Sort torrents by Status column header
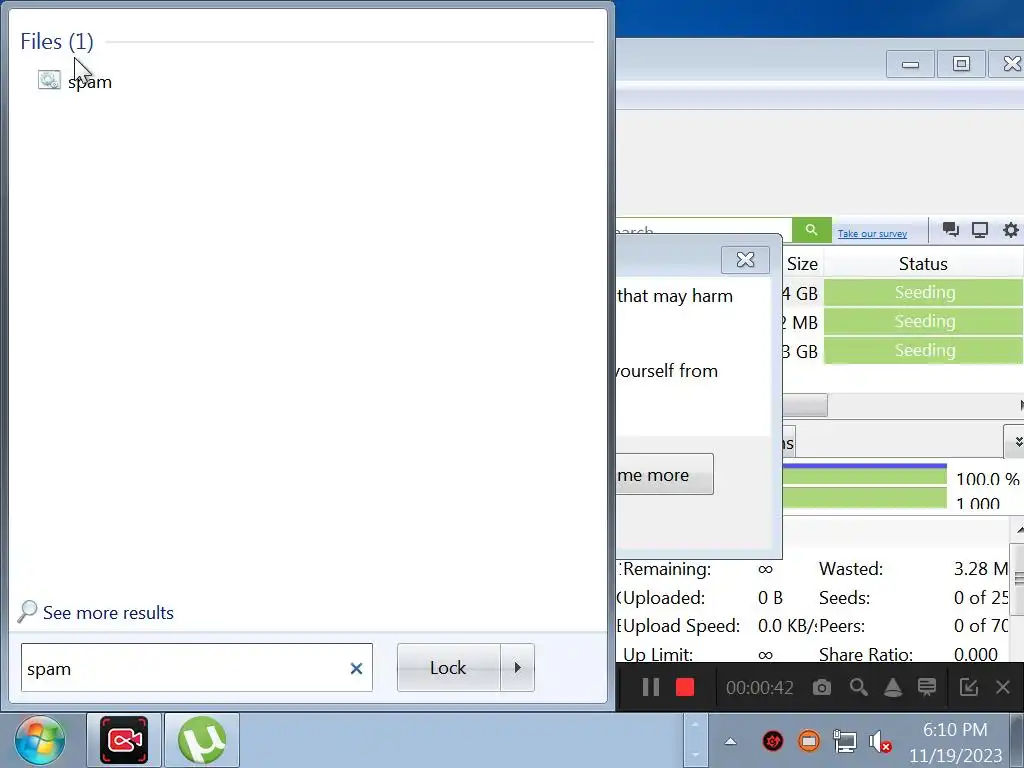The width and height of the screenshot is (1024, 768). tap(923, 264)
